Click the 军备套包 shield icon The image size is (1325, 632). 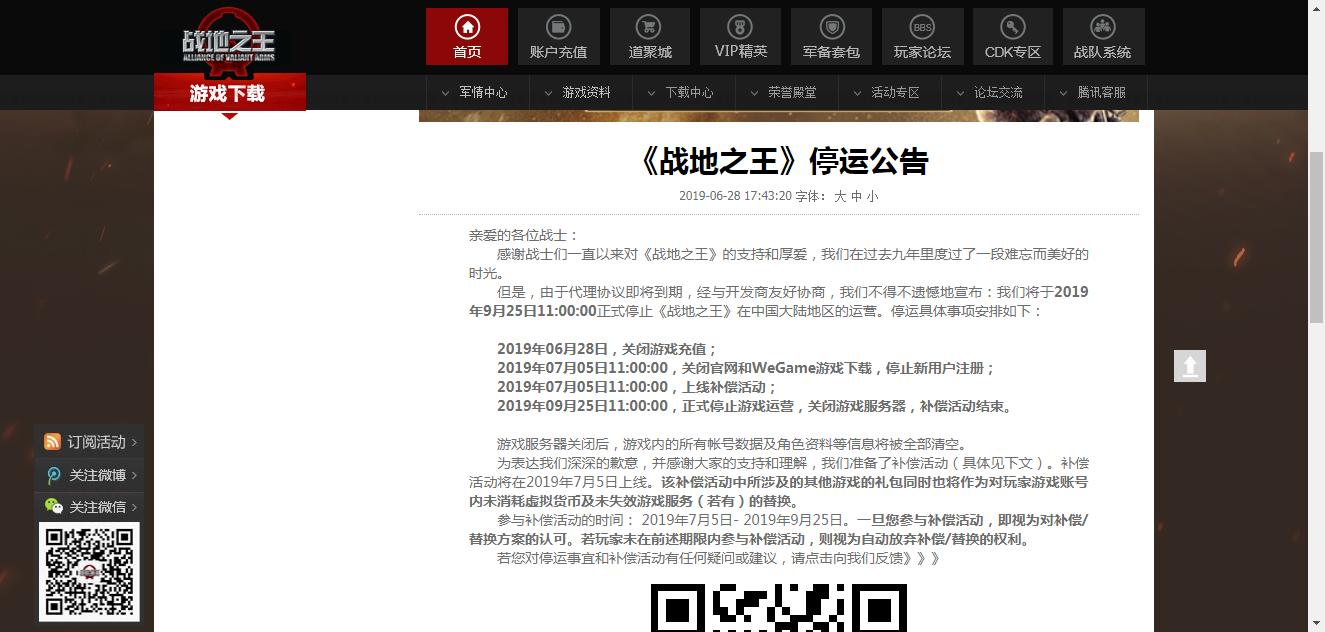pyautogui.click(x=830, y=28)
